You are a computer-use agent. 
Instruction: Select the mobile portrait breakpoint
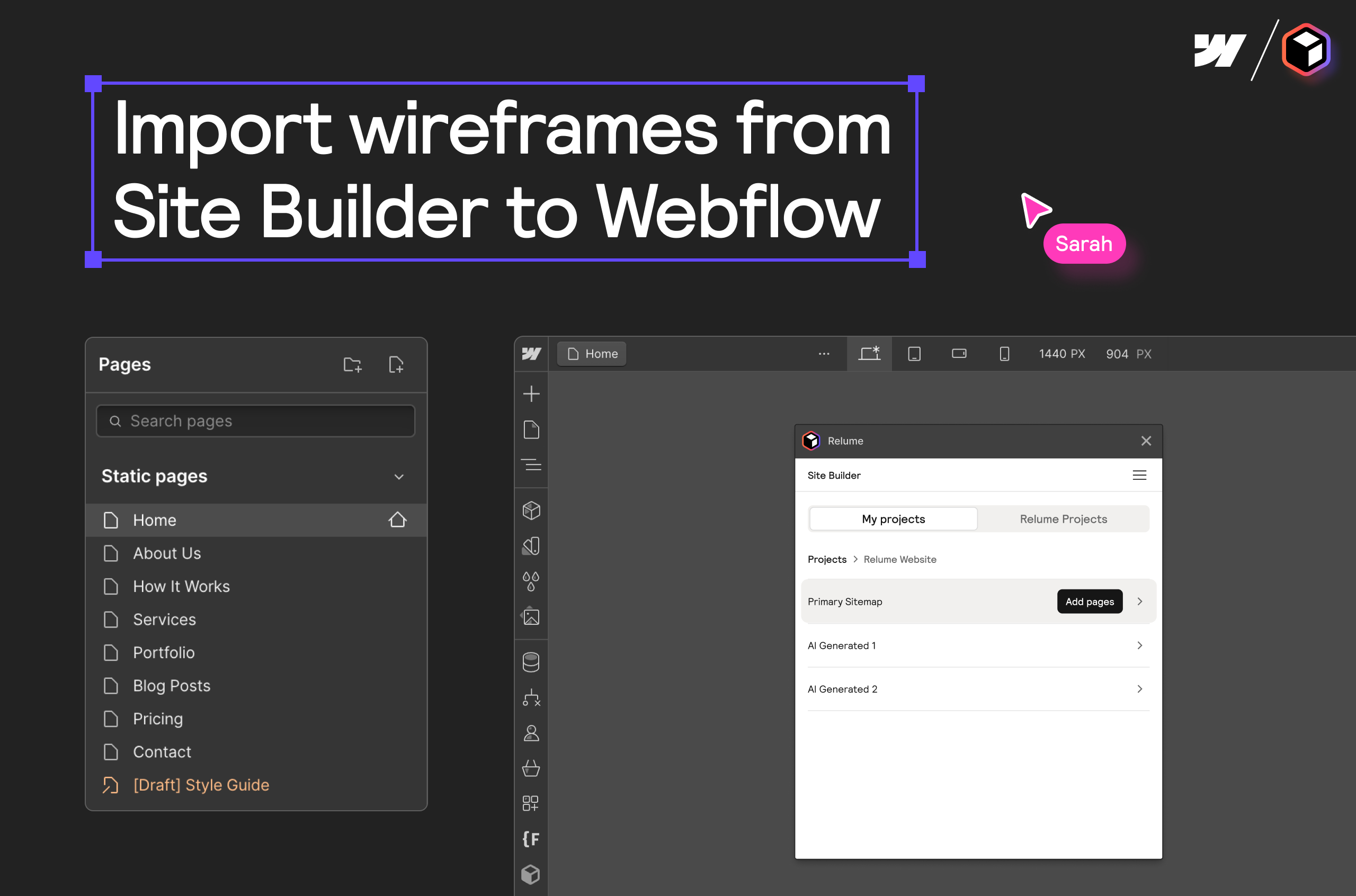point(1005,354)
